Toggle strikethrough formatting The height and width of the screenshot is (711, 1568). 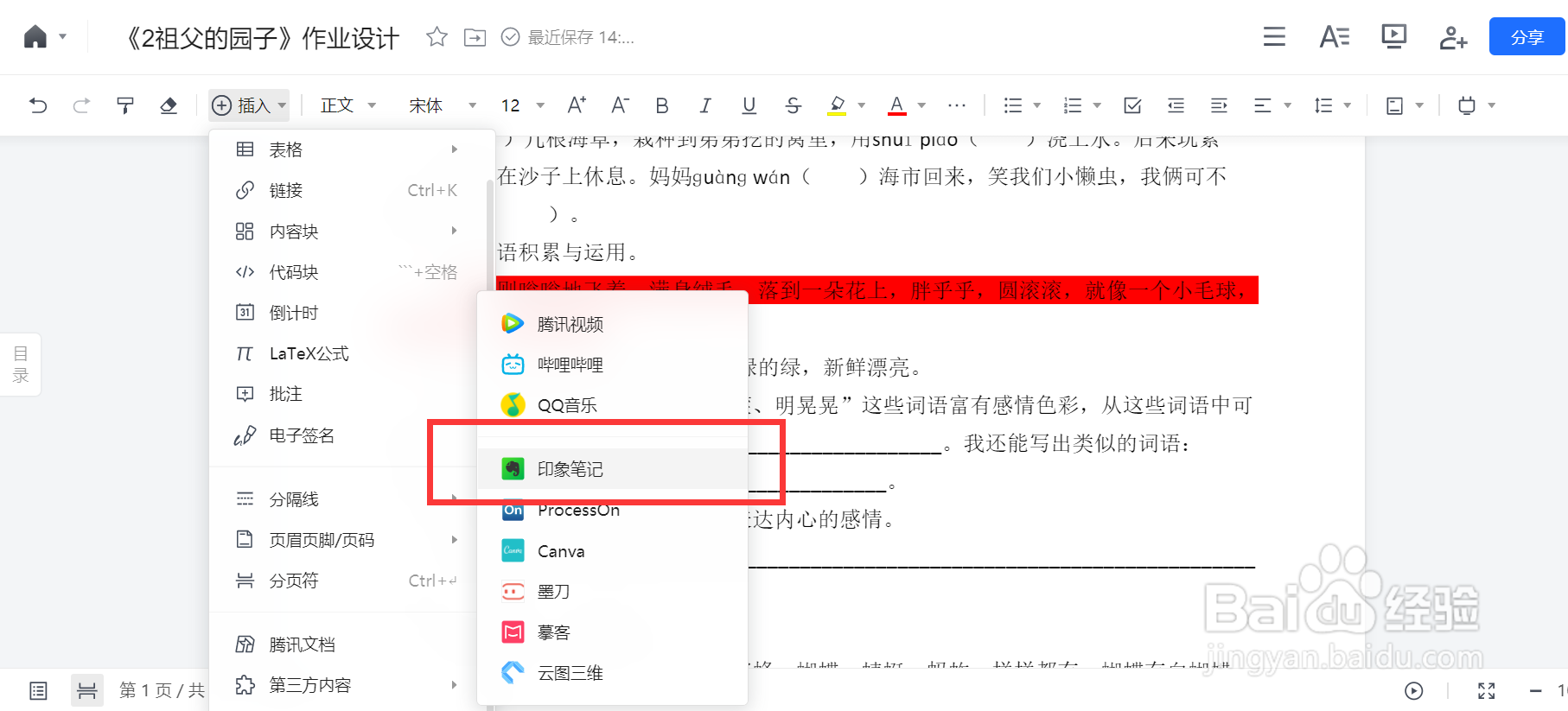(793, 105)
